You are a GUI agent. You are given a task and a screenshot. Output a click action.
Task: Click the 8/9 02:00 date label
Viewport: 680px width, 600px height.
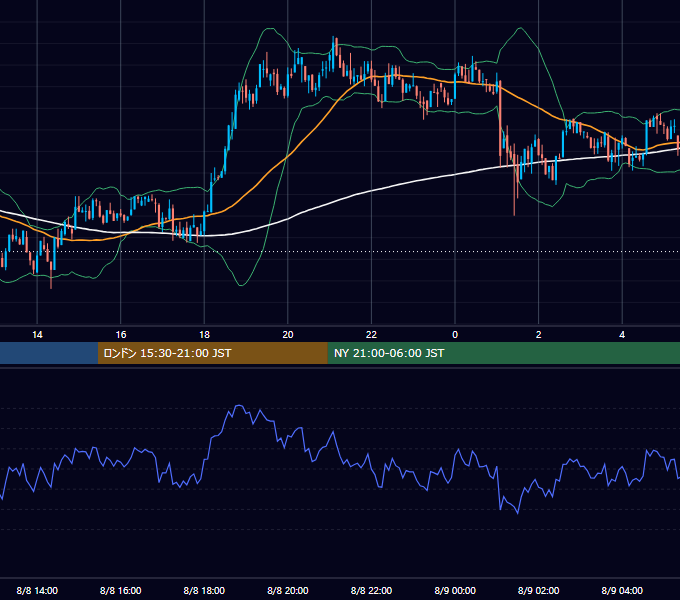pyautogui.click(x=538, y=590)
